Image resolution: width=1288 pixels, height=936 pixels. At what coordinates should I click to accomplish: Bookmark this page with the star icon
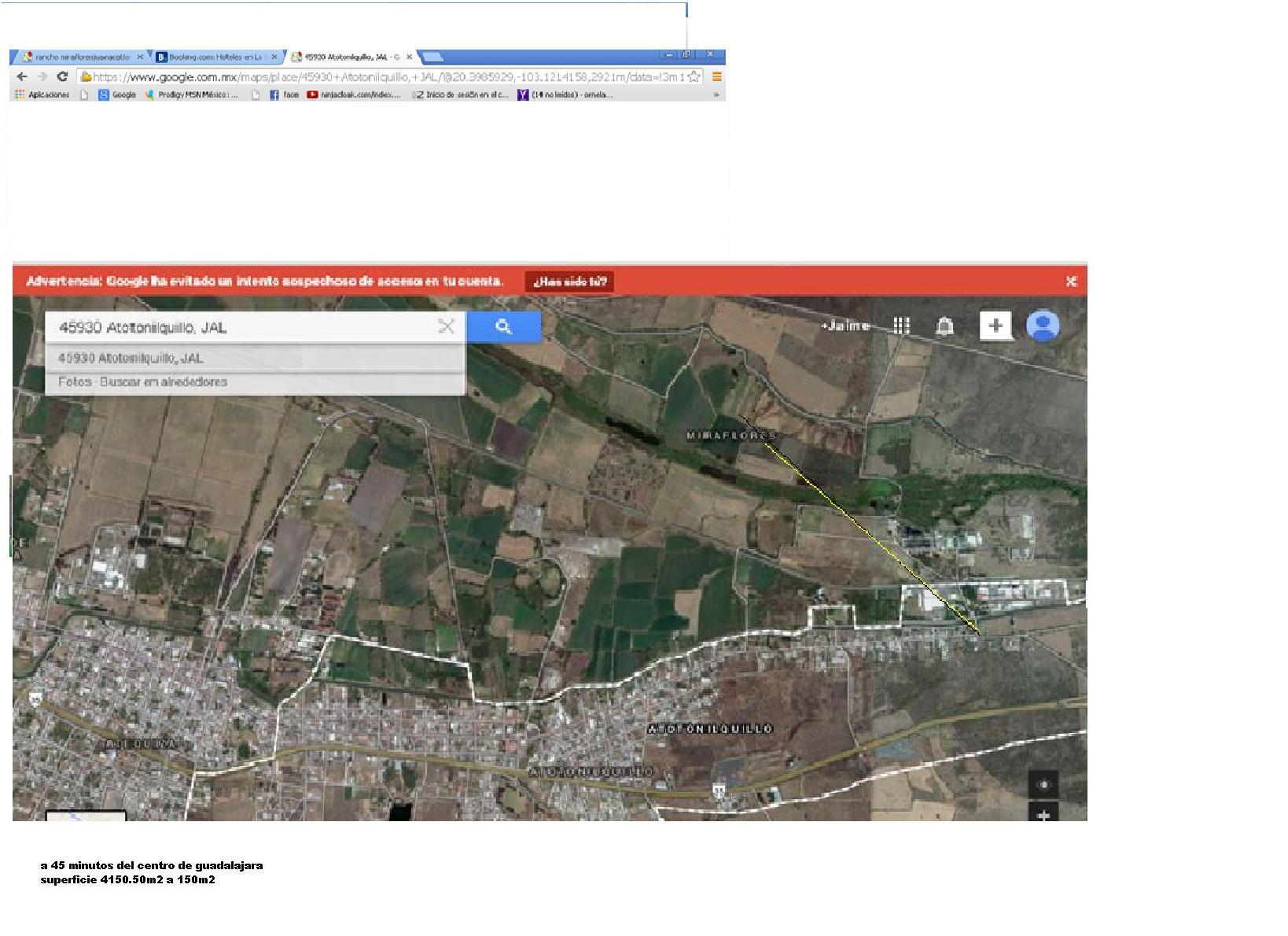[x=694, y=77]
